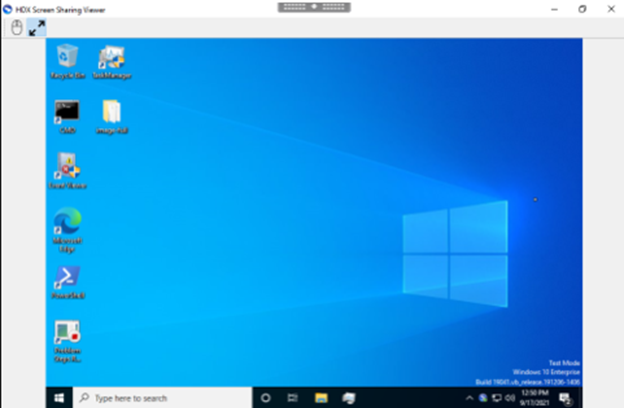Toggle the mouse control icon in viewer toolbar
The height and width of the screenshot is (408, 624).
tap(17, 28)
